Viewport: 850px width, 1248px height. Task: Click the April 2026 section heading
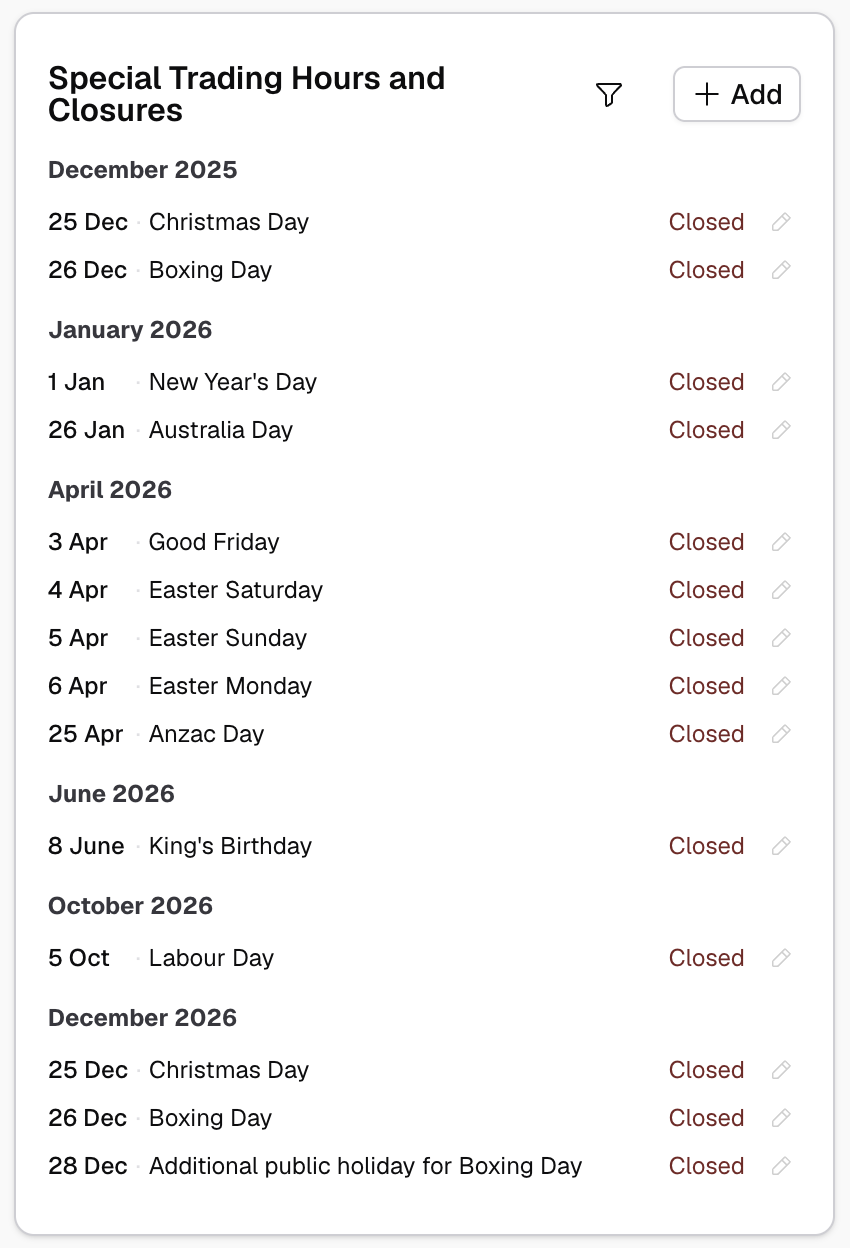click(110, 490)
